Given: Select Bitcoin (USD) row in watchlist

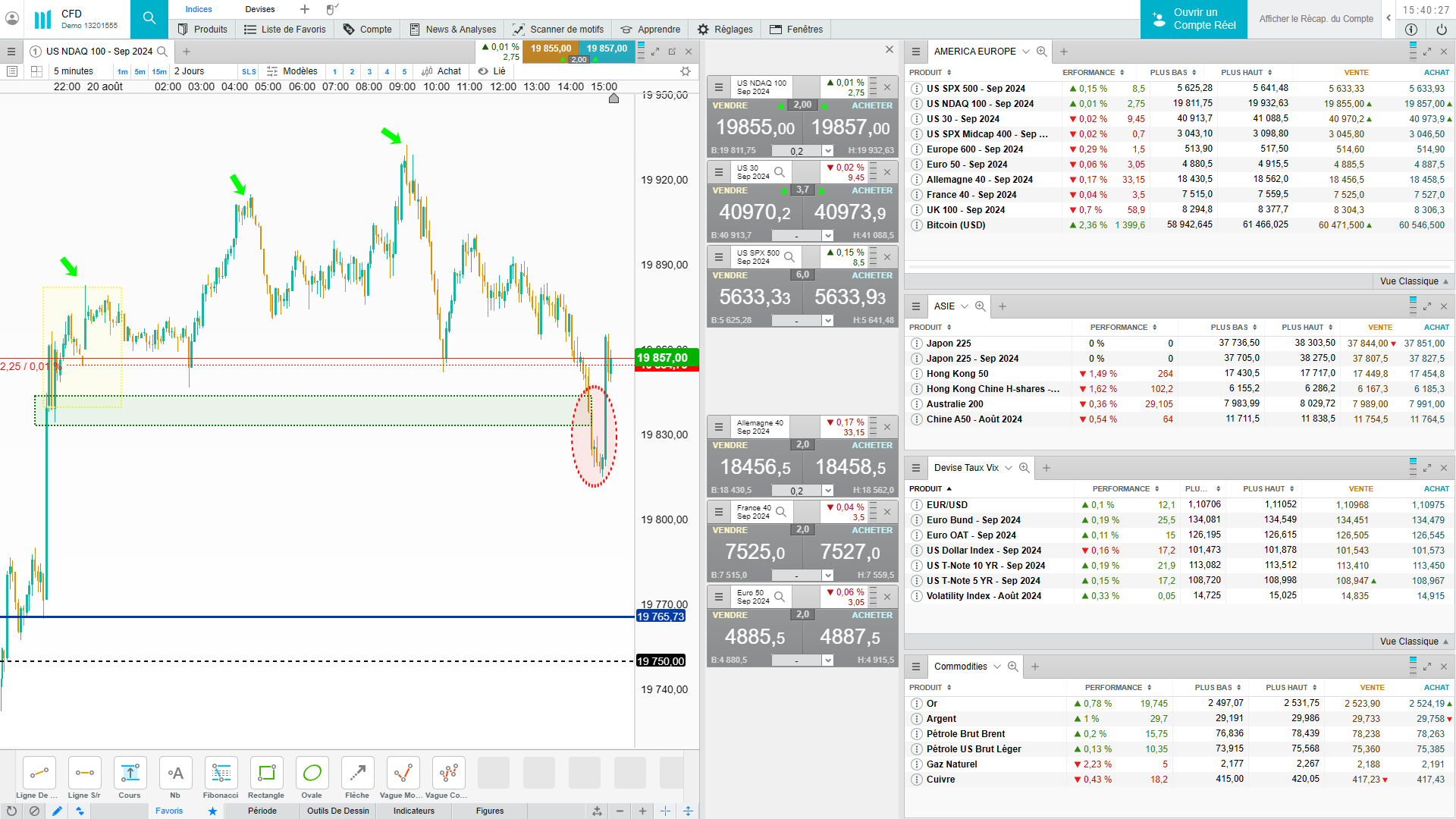Looking at the screenshot, I should click(x=955, y=225).
